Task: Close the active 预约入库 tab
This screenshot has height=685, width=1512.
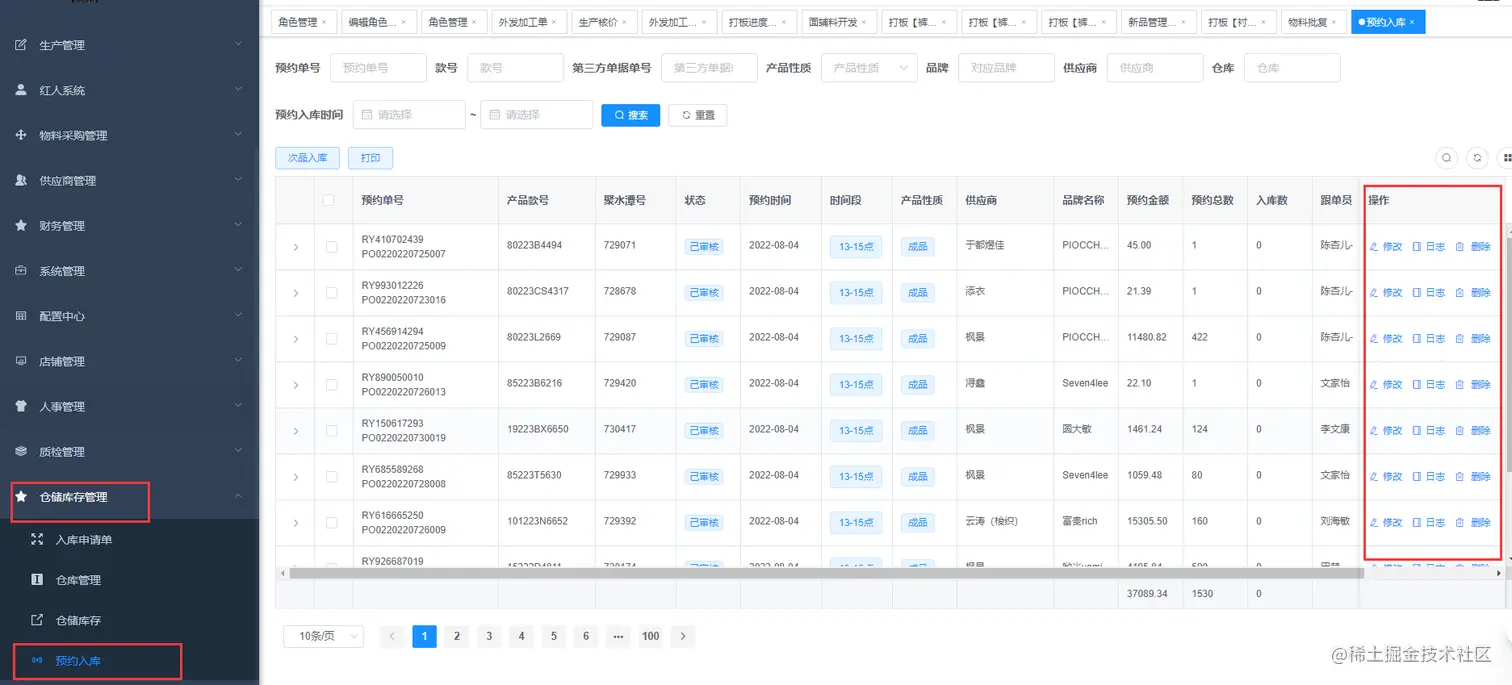Action: 1412,22
